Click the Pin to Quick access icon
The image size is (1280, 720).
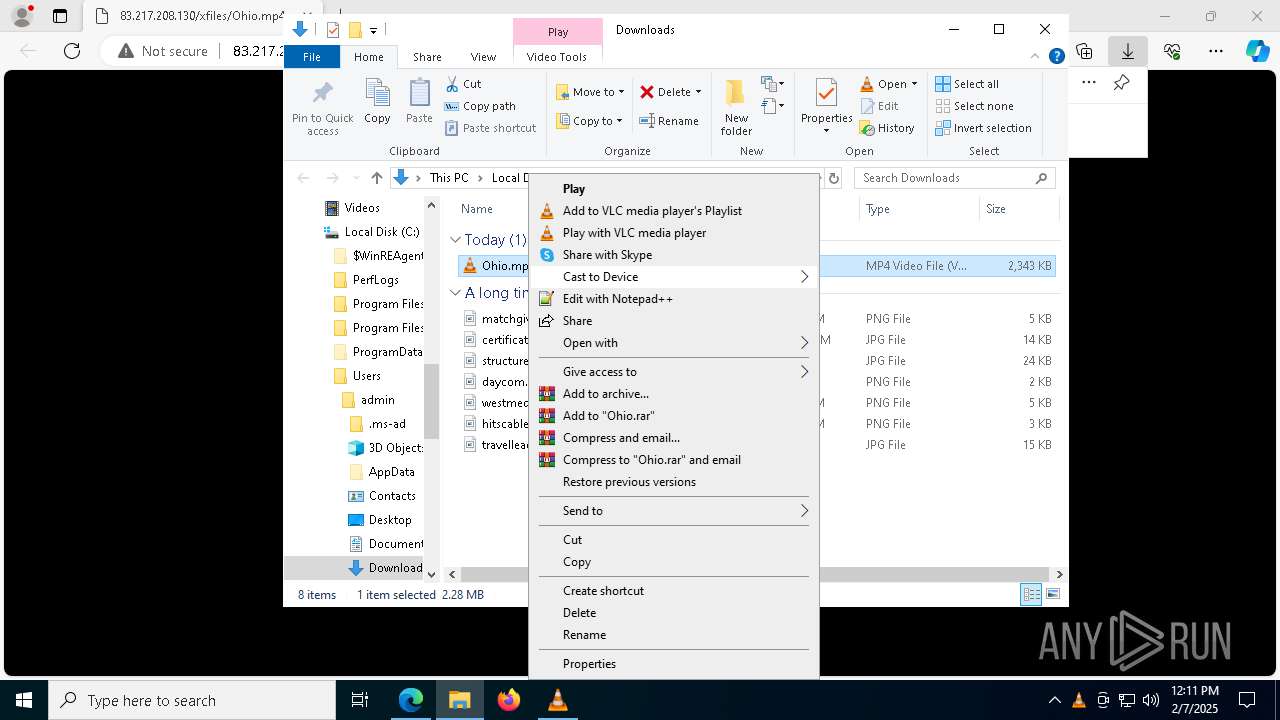tap(322, 93)
